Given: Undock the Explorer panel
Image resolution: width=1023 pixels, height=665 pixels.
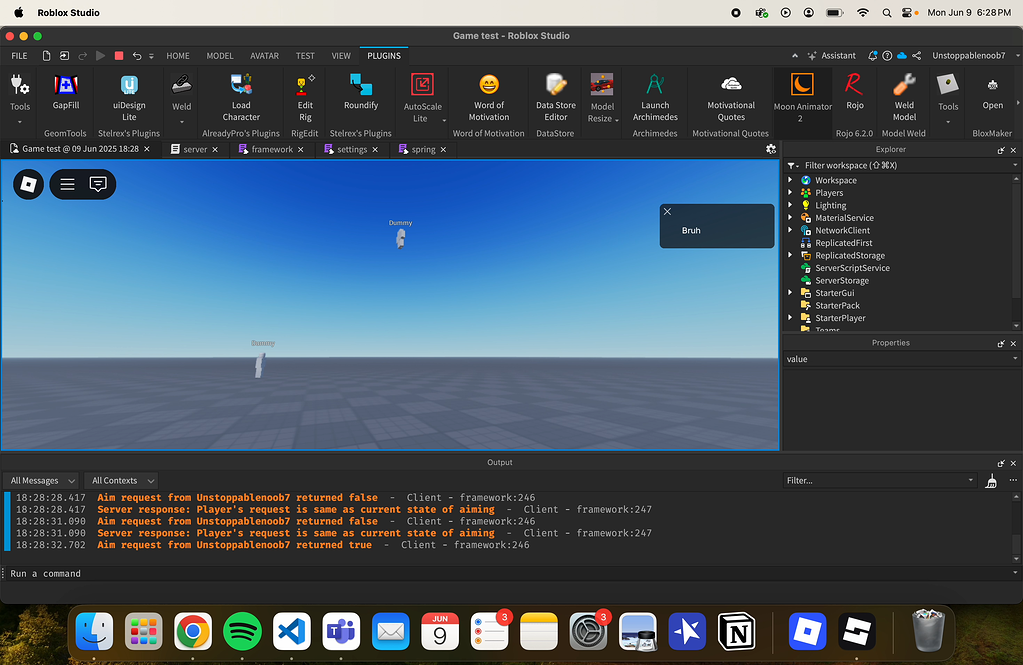Looking at the screenshot, I should 1001,150.
